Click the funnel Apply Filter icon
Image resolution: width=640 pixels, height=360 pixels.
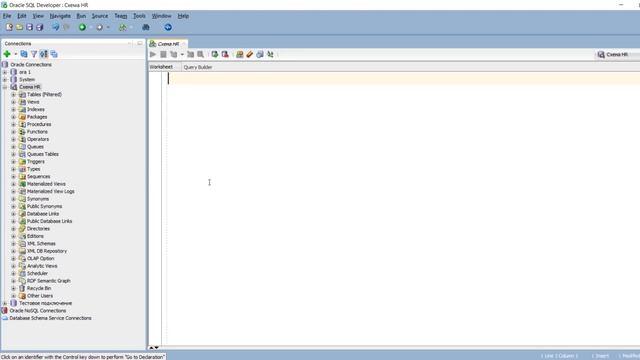(x=34, y=54)
